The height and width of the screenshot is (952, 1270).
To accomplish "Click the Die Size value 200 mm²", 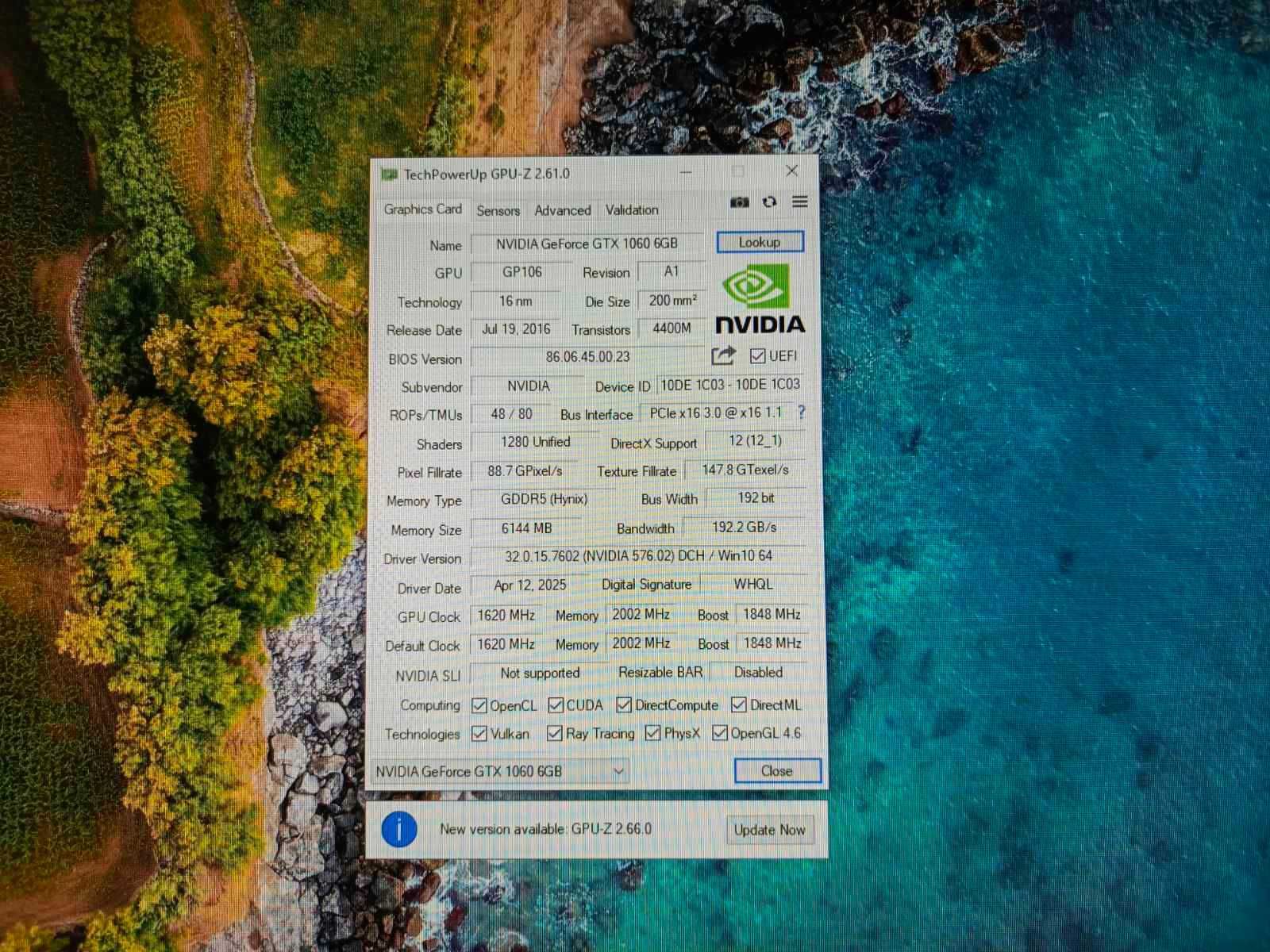I will [672, 301].
